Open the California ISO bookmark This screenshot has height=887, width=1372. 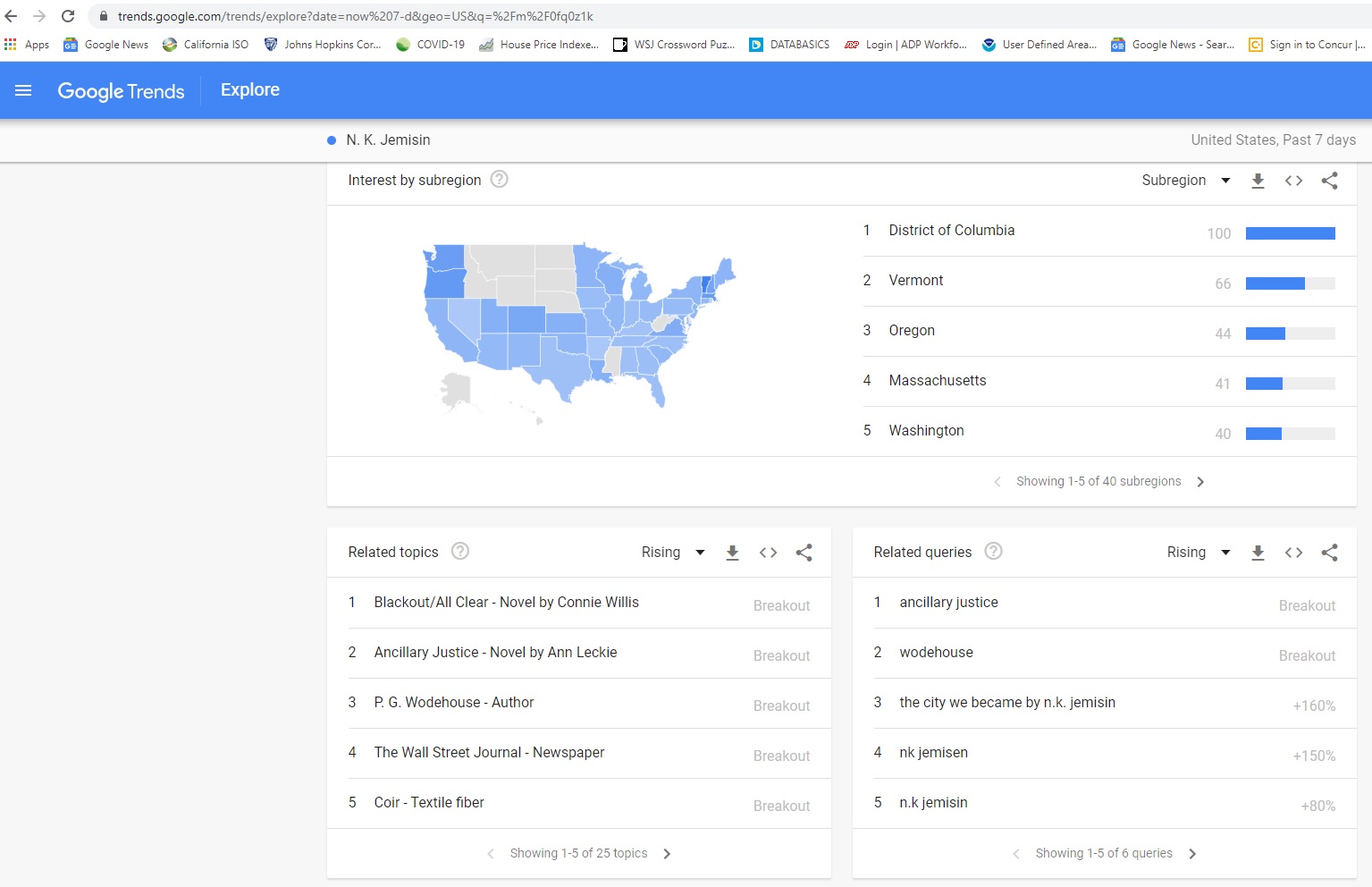tap(206, 45)
